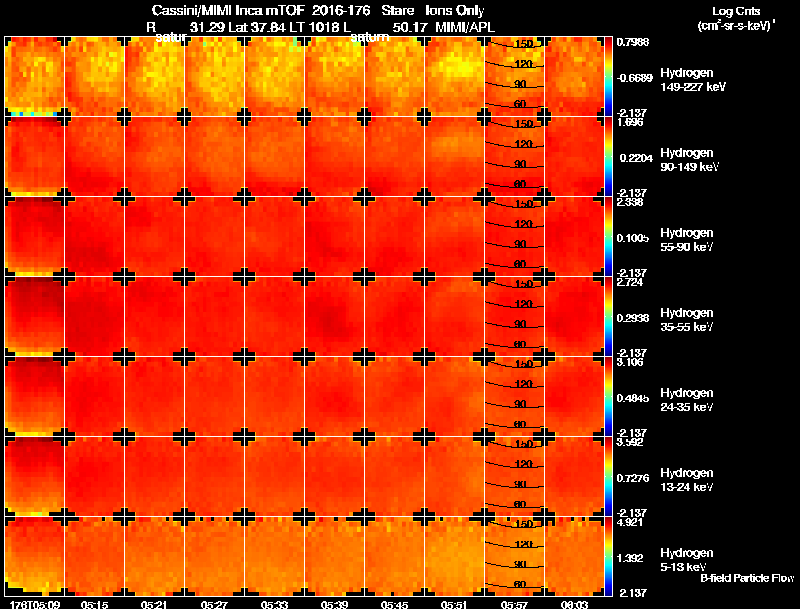
Task: Select the 35-55 keV panel at 05:39
Action: tap(334, 317)
